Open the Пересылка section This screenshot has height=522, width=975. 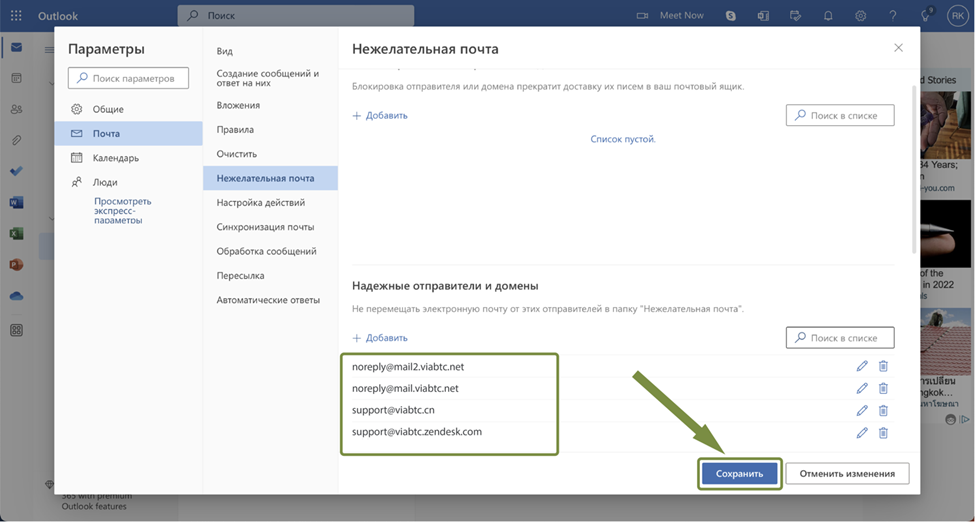pyautogui.click(x=270, y=275)
